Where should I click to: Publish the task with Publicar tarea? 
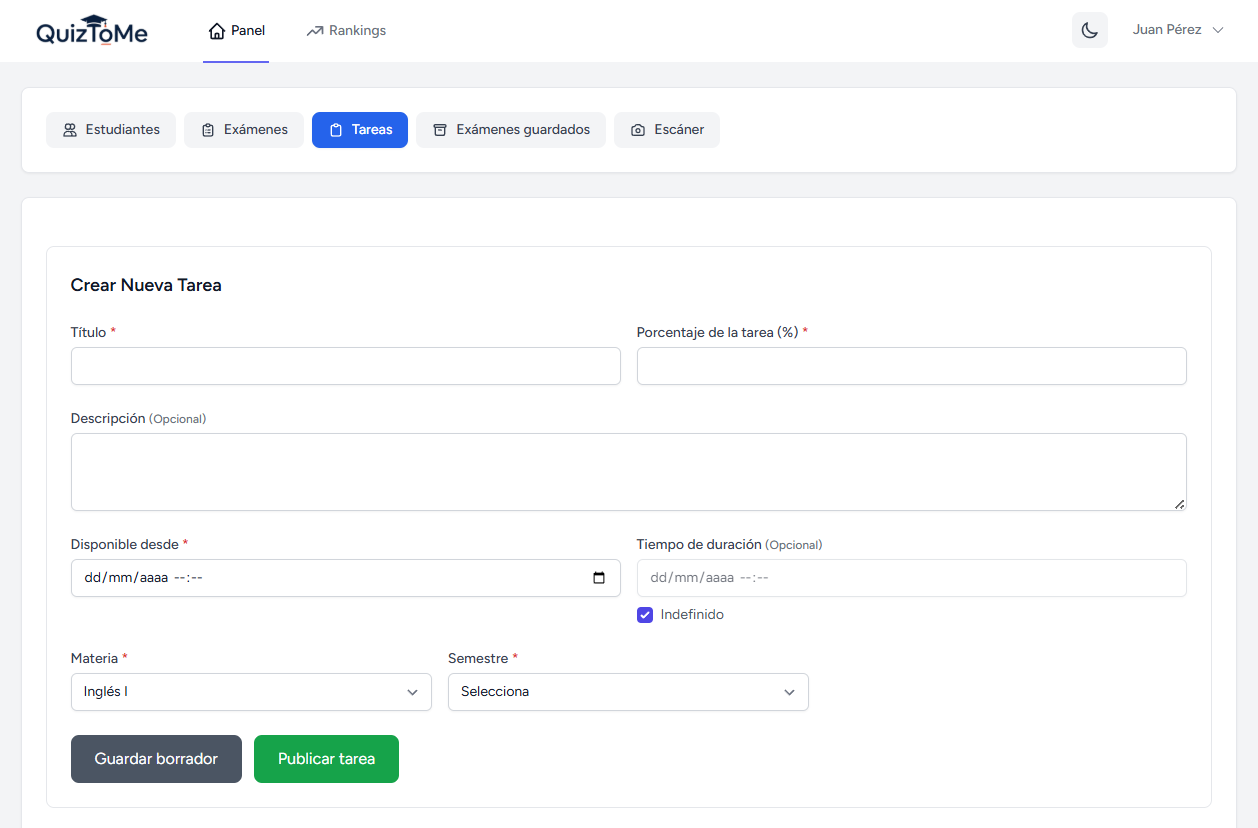(326, 759)
